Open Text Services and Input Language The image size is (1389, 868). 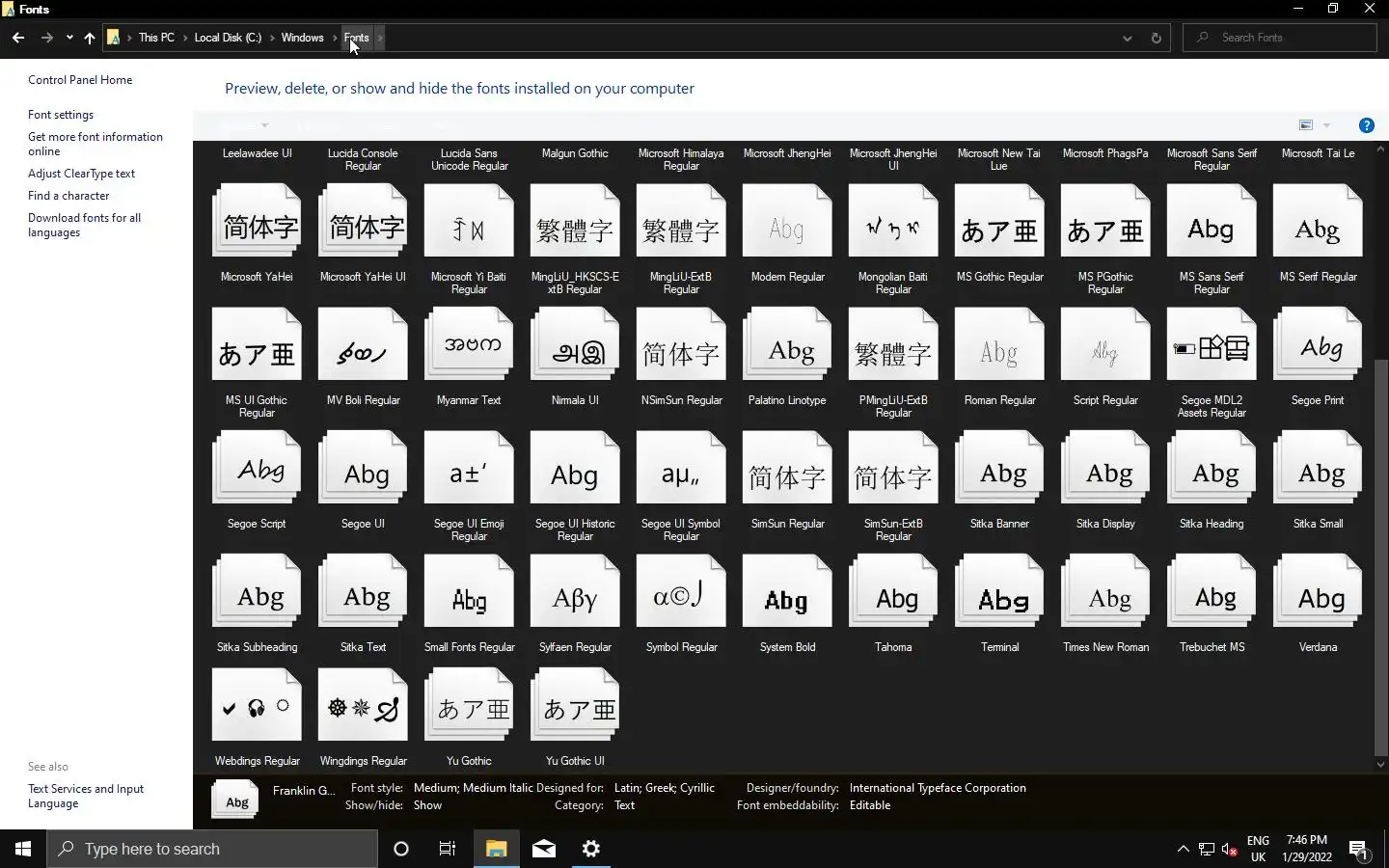(x=86, y=796)
